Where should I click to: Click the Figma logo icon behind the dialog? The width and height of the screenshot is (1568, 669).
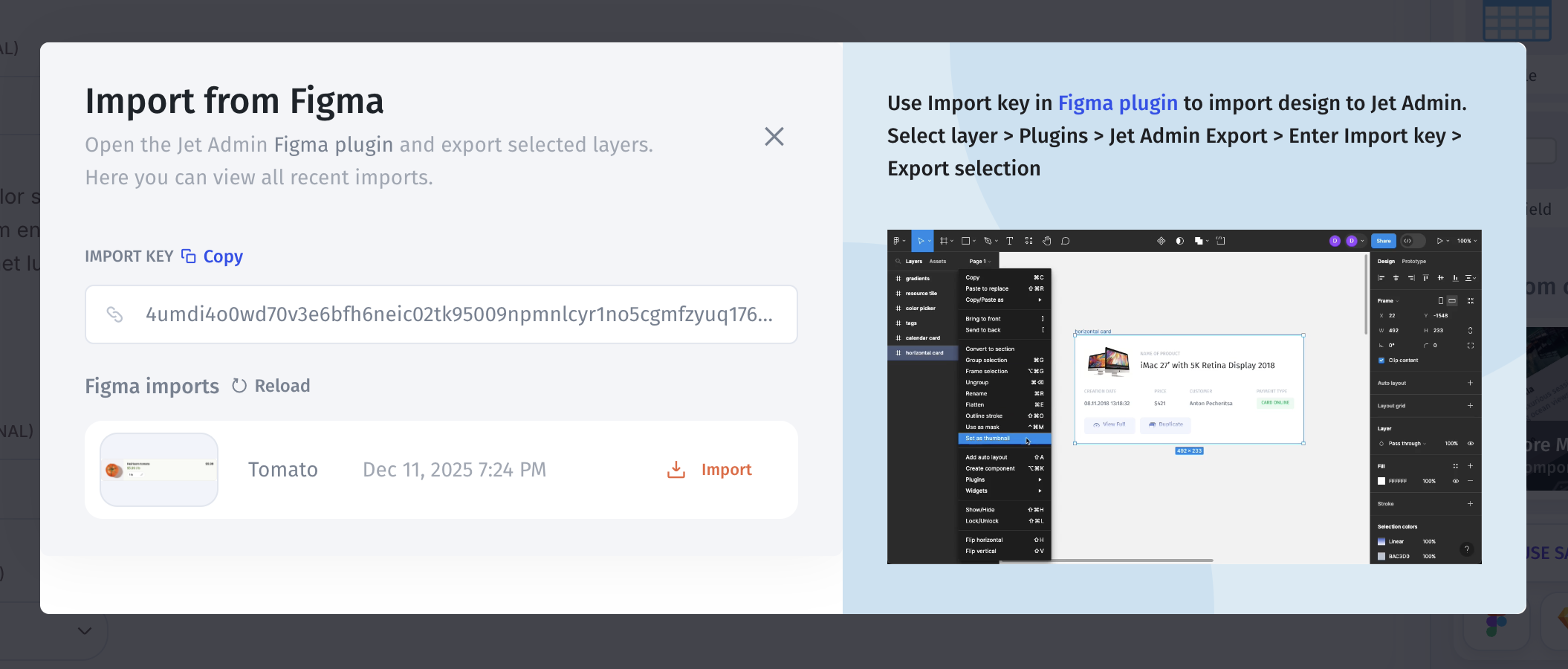click(1496, 625)
